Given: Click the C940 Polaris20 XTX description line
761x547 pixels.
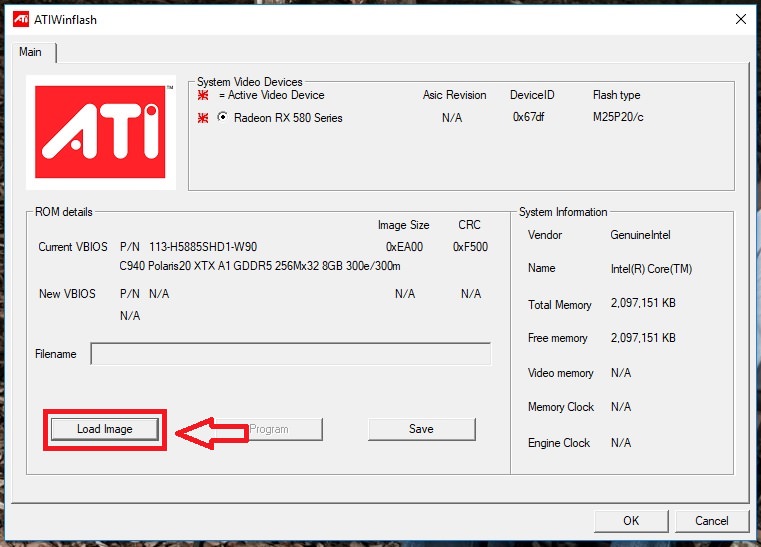Looking at the screenshot, I should point(260,266).
